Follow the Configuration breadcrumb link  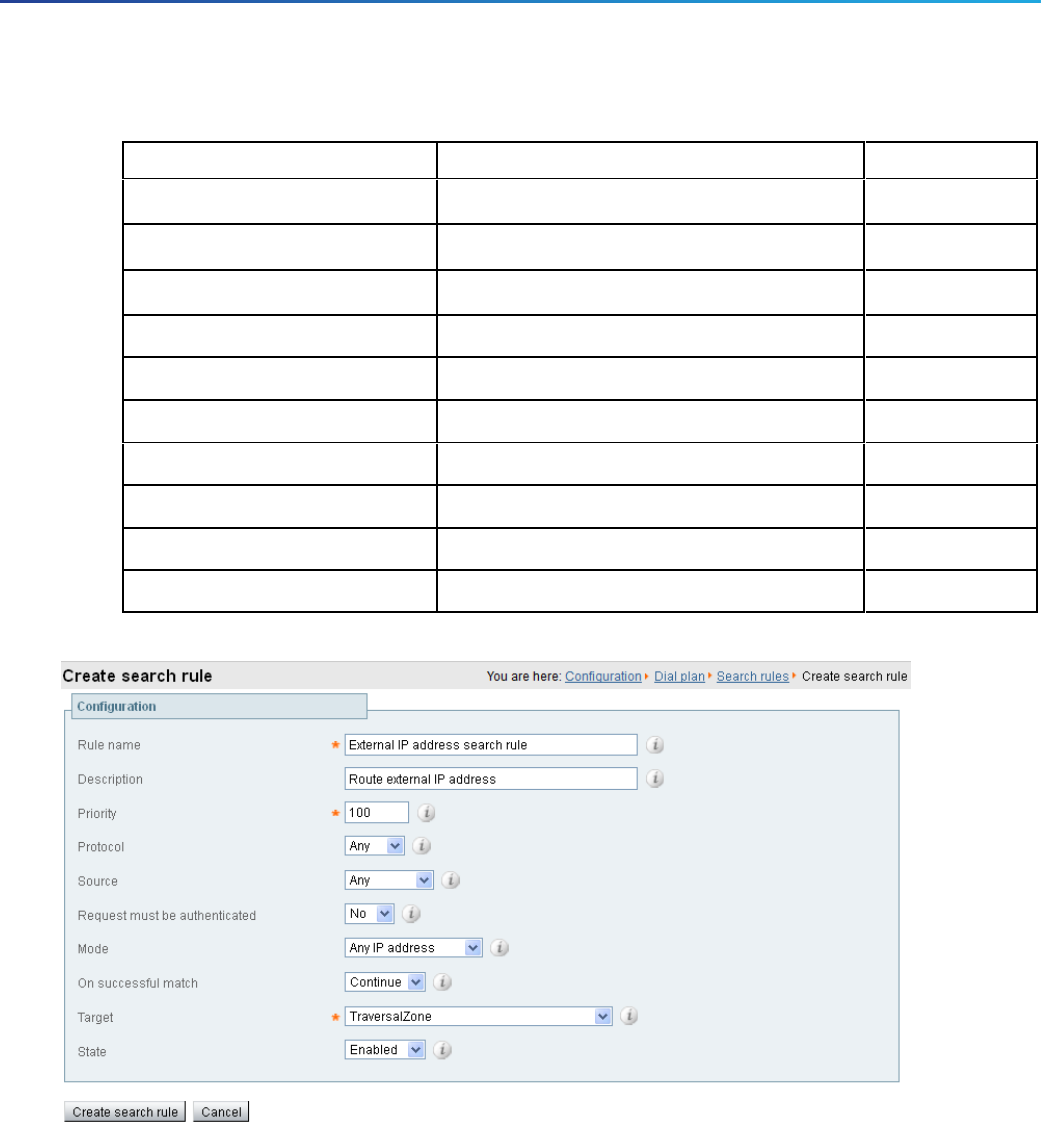pos(603,676)
